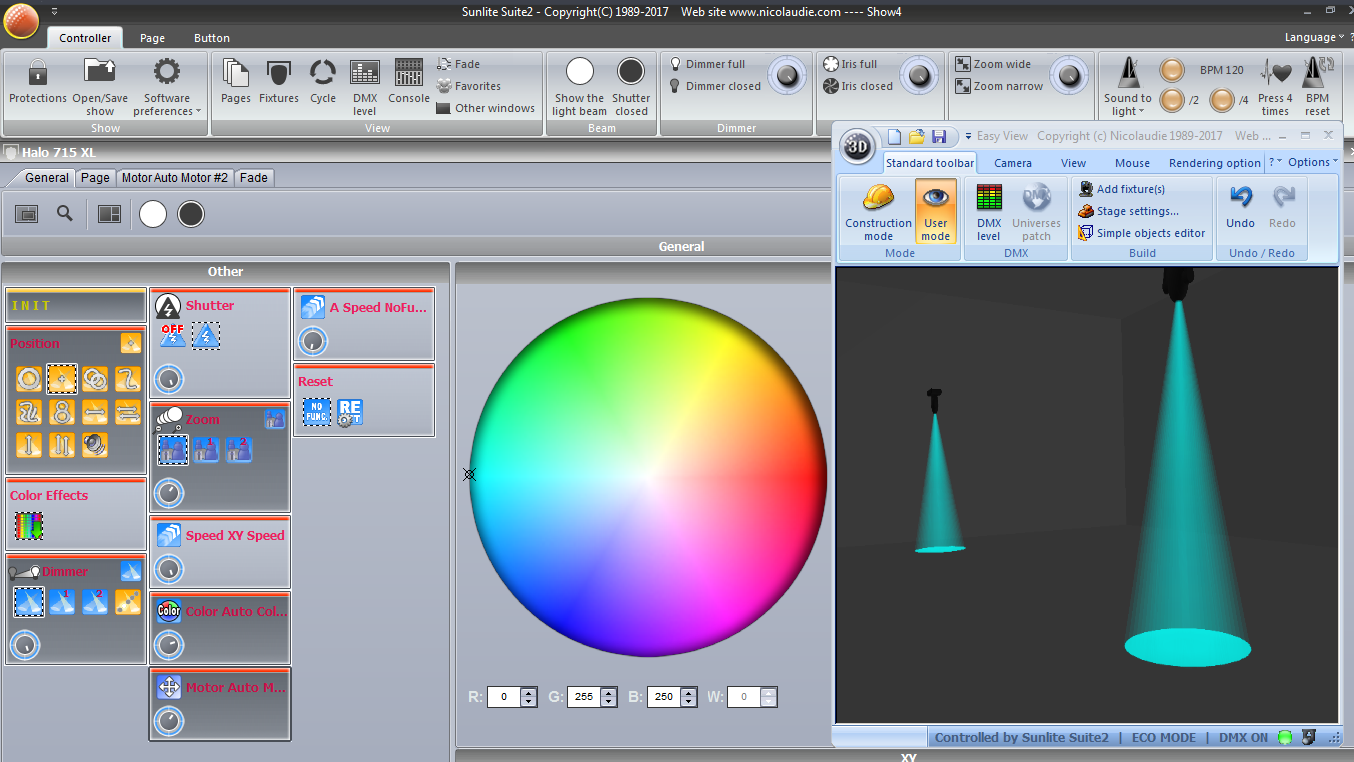Open Other windows option
The height and width of the screenshot is (762, 1354).
[486, 108]
